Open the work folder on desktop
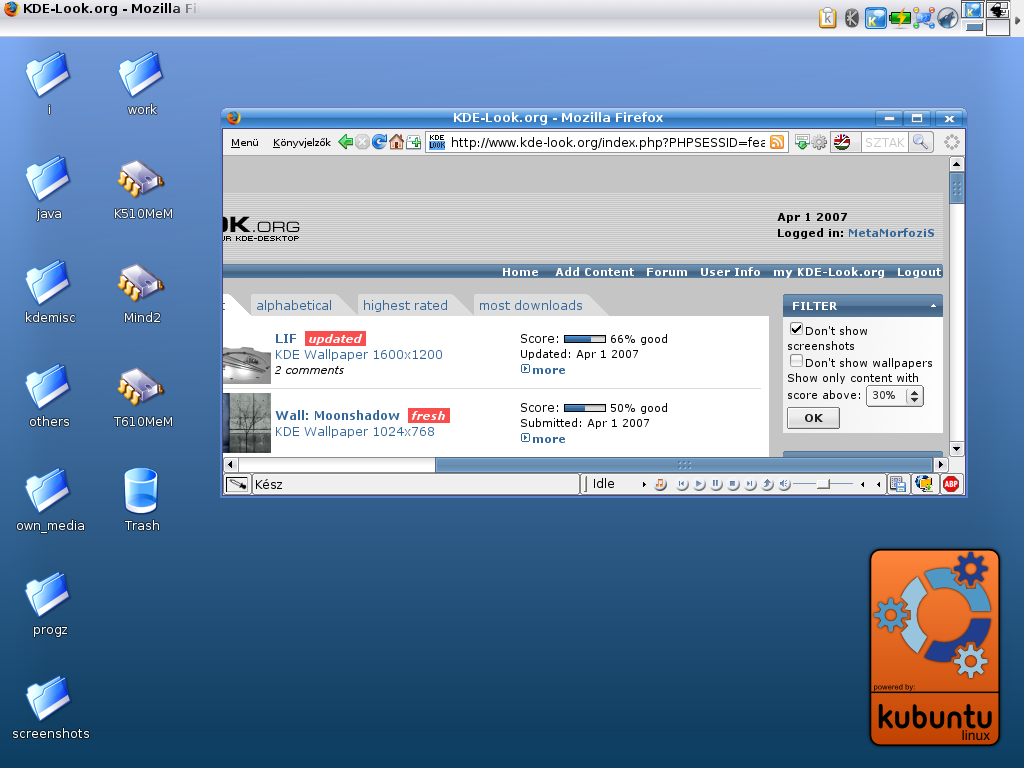Image resolution: width=1024 pixels, height=768 pixels. (141, 85)
